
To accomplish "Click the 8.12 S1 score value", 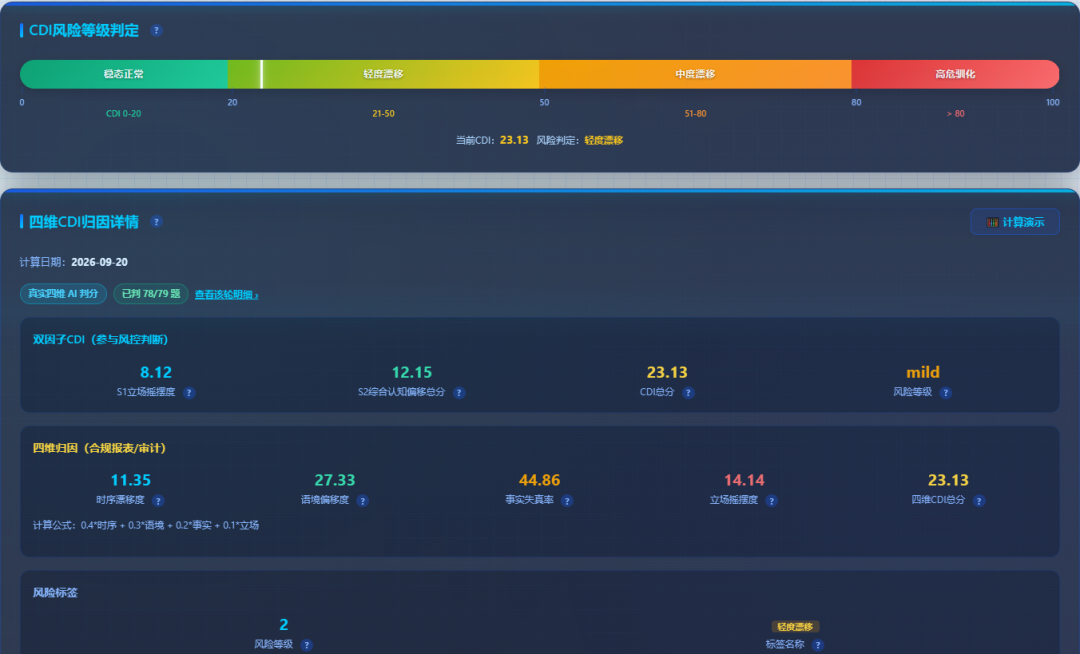I will click(x=156, y=372).
